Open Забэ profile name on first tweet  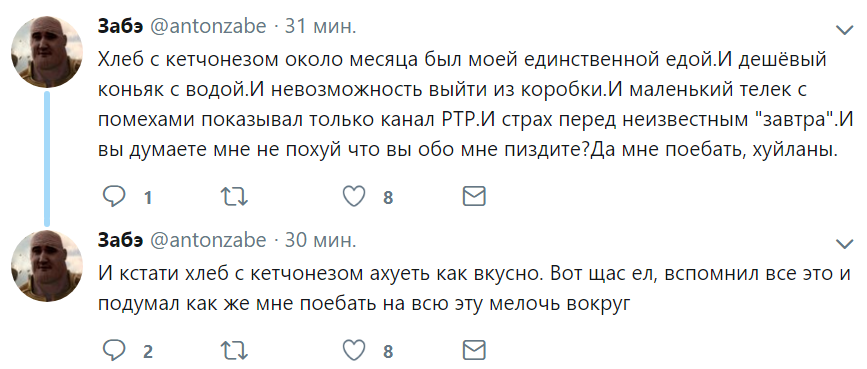pyautogui.click(x=121, y=26)
